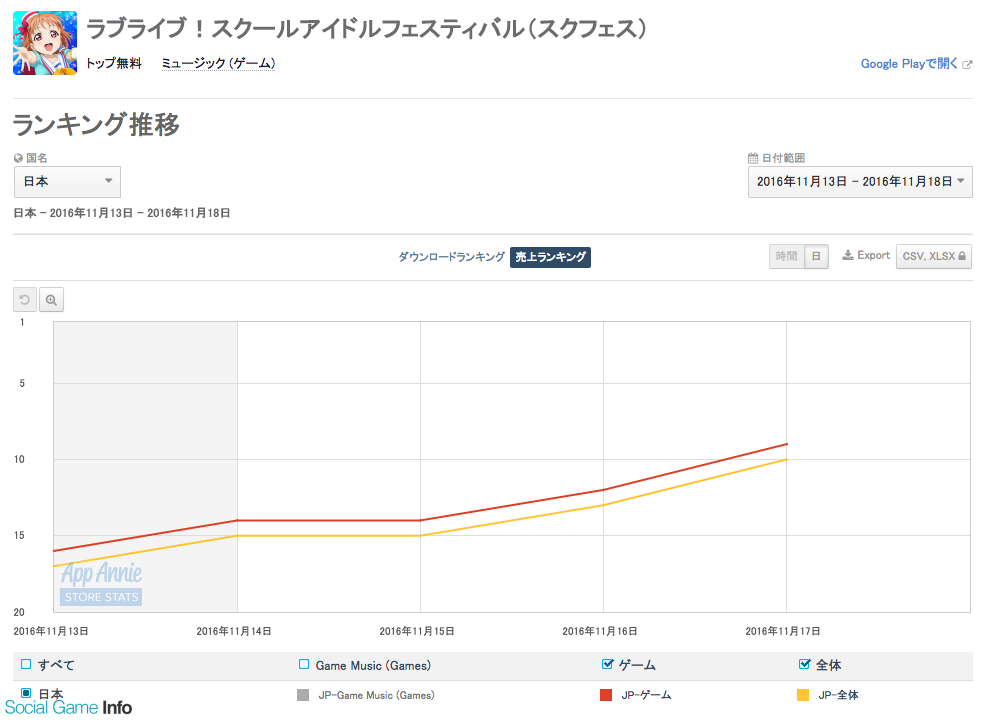Click the globe icon beside 国名
Image resolution: width=989 pixels, height=720 pixels.
click(x=18, y=158)
